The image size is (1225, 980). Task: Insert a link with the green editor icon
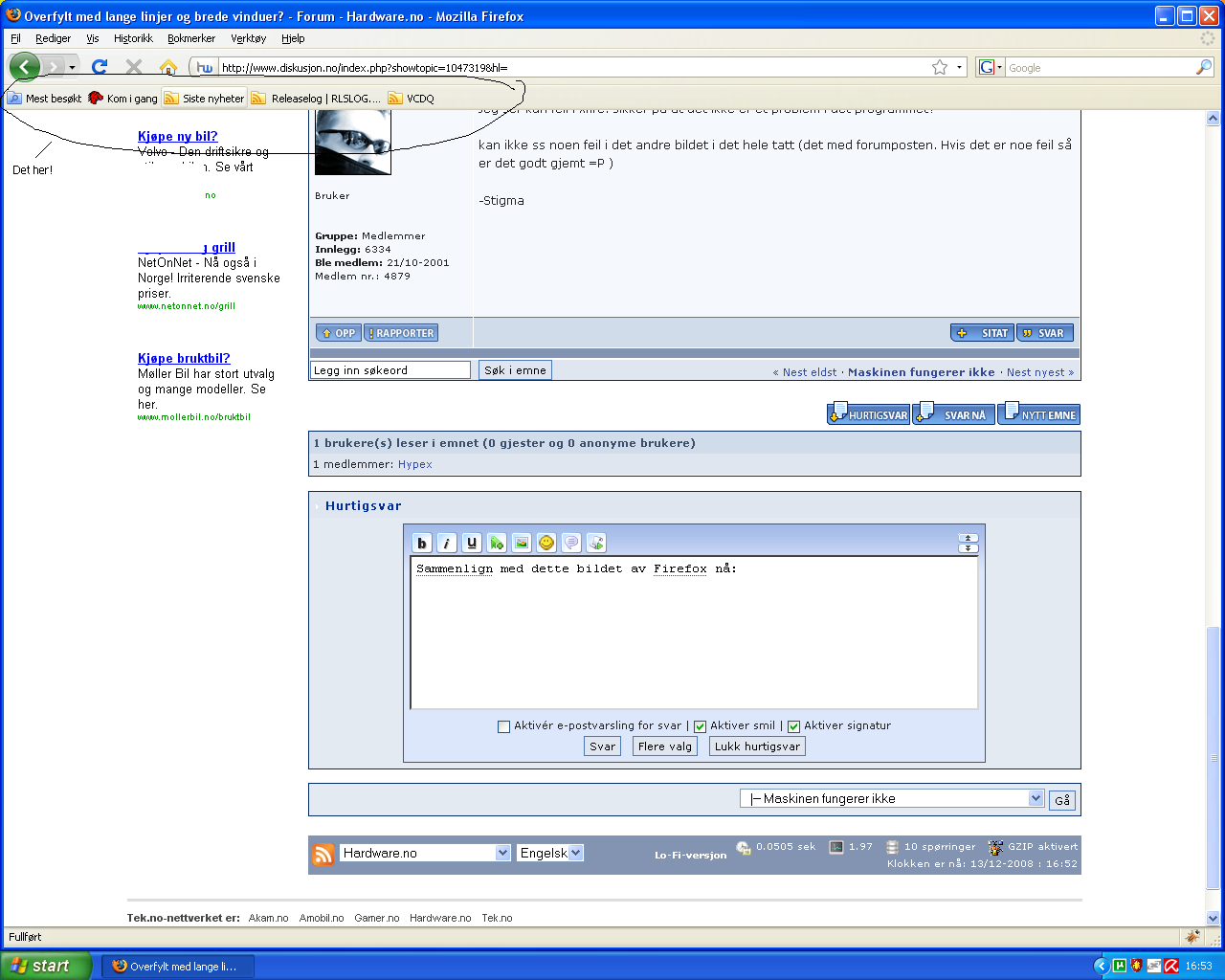coord(497,543)
